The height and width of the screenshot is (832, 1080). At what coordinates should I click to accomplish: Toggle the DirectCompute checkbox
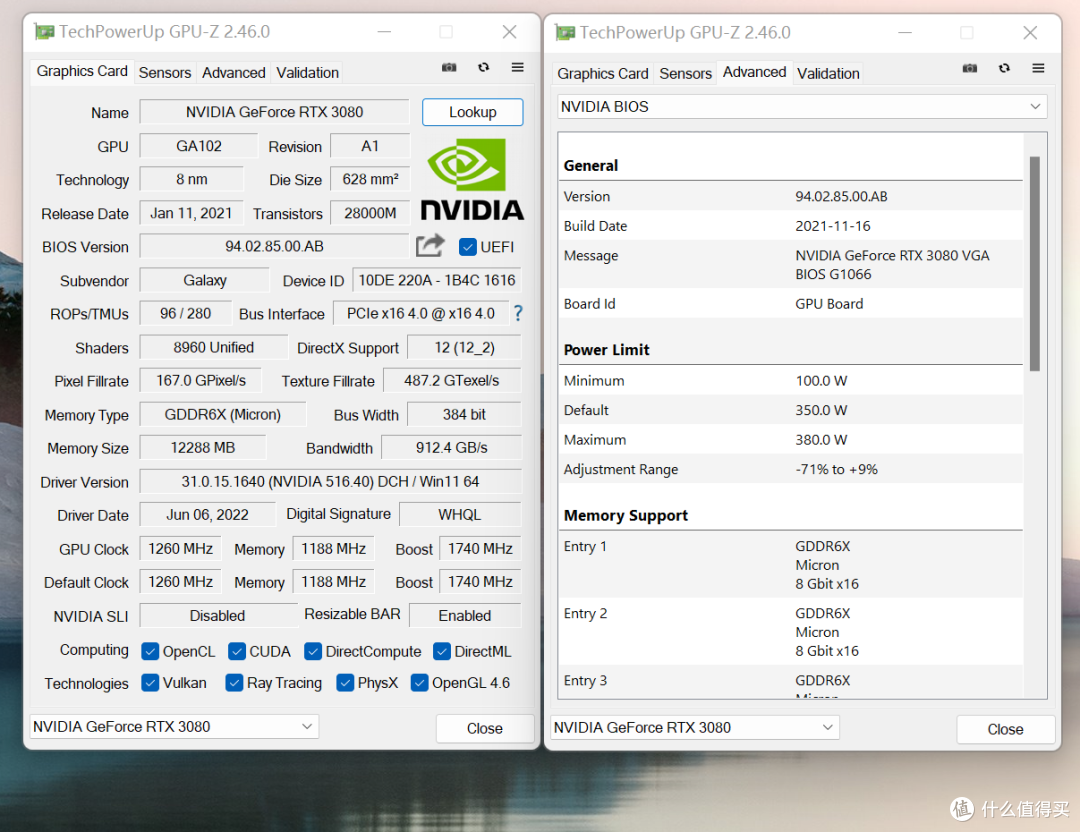click(x=313, y=651)
